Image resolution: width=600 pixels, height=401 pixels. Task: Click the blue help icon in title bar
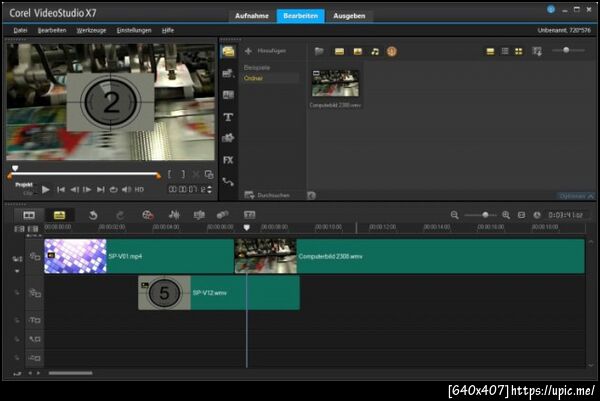click(551, 10)
